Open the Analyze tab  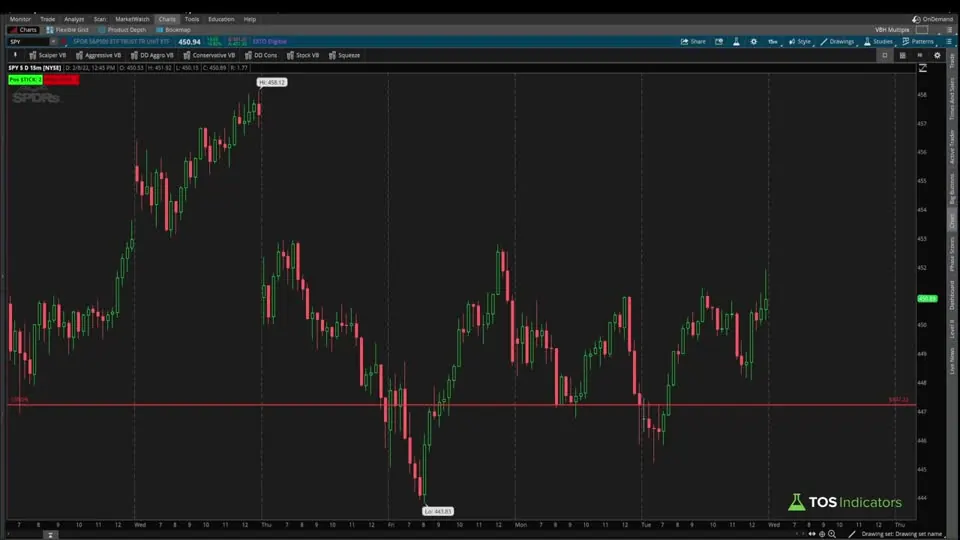pos(74,19)
